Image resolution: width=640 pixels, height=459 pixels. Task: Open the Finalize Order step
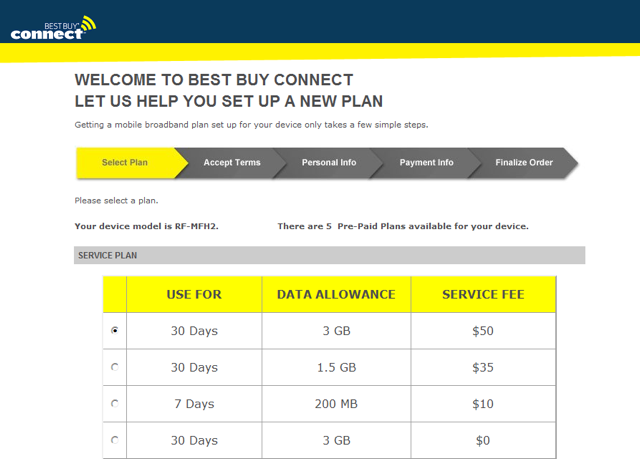tap(523, 163)
